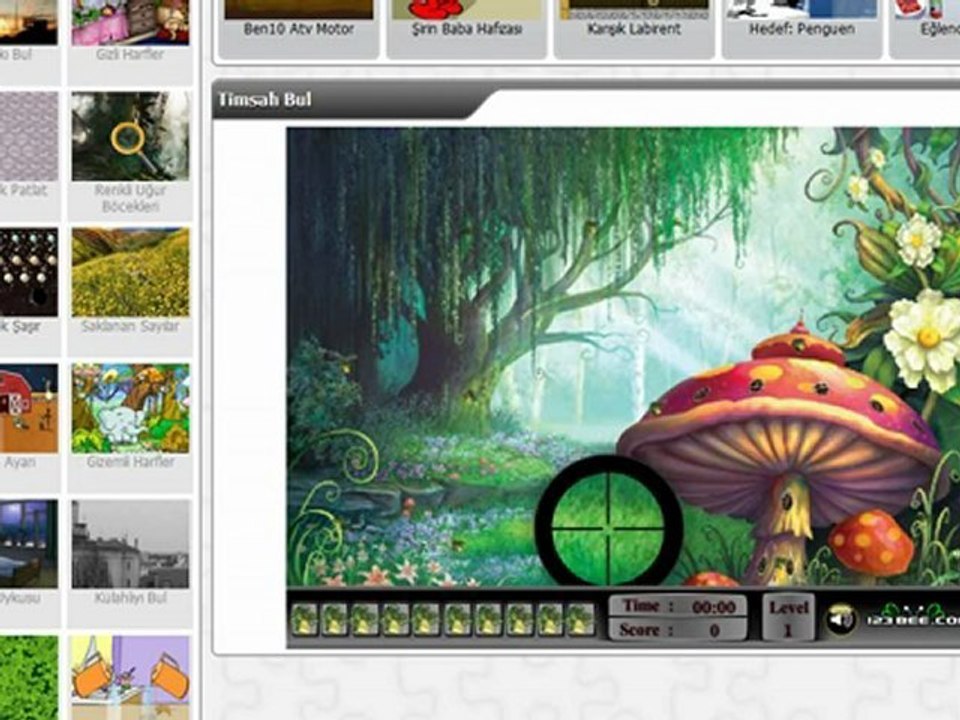Click the first crocodile slot in the game bar

point(304,618)
